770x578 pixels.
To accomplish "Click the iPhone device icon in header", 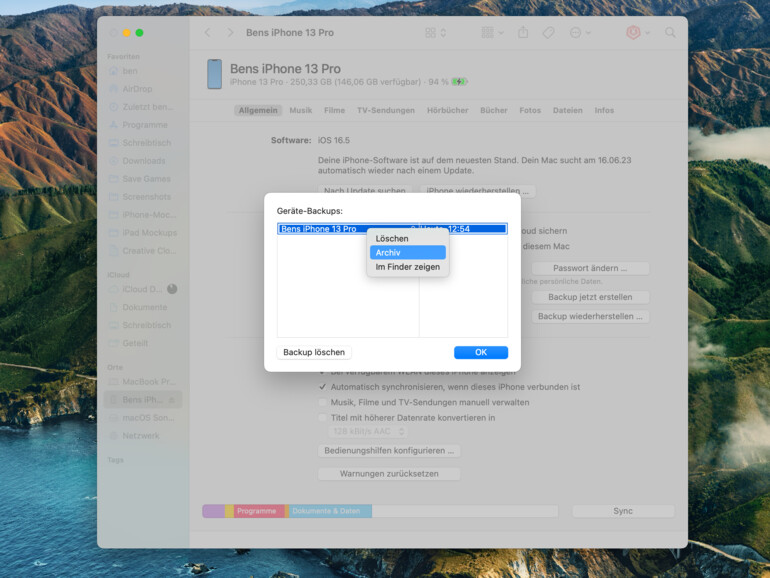I will click(x=214, y=74).
